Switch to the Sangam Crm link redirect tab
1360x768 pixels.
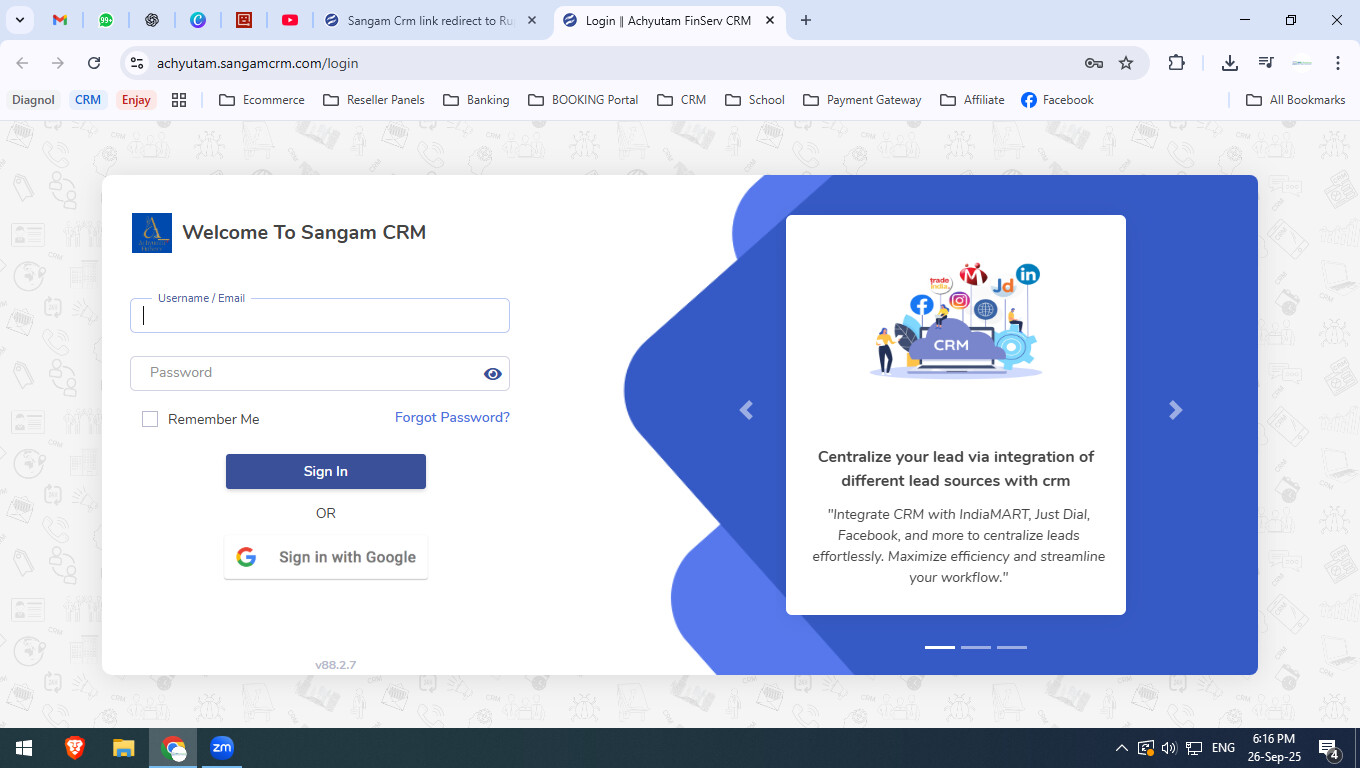pos(420,20)
